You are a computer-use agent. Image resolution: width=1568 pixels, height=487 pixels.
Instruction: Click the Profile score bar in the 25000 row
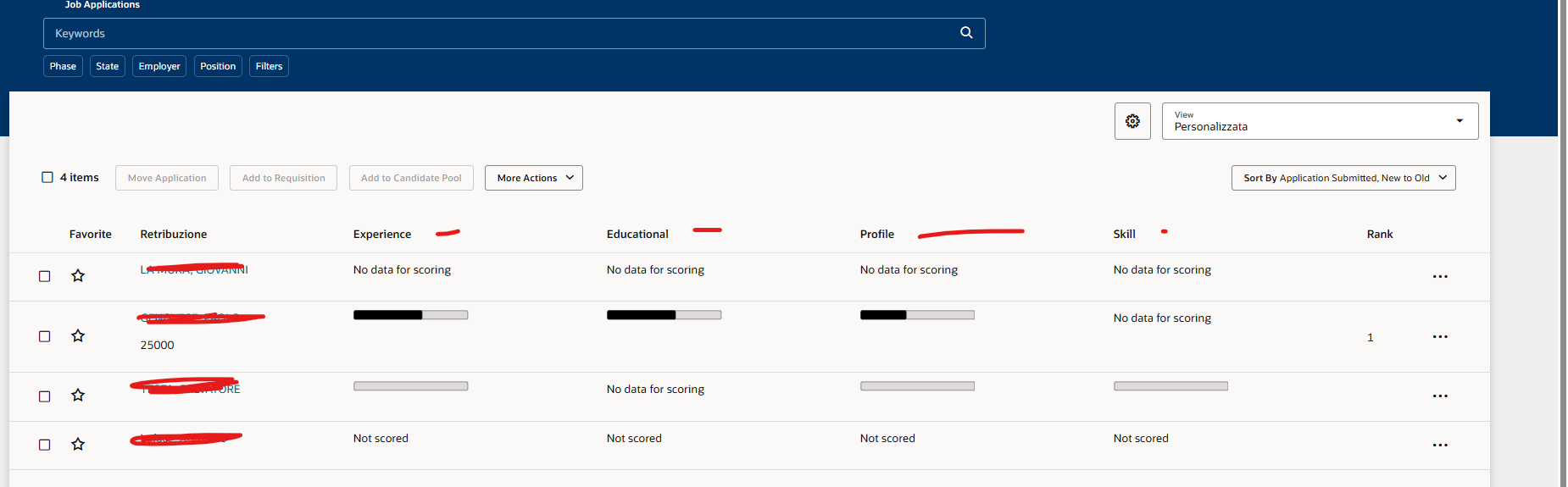click(917, 315)
